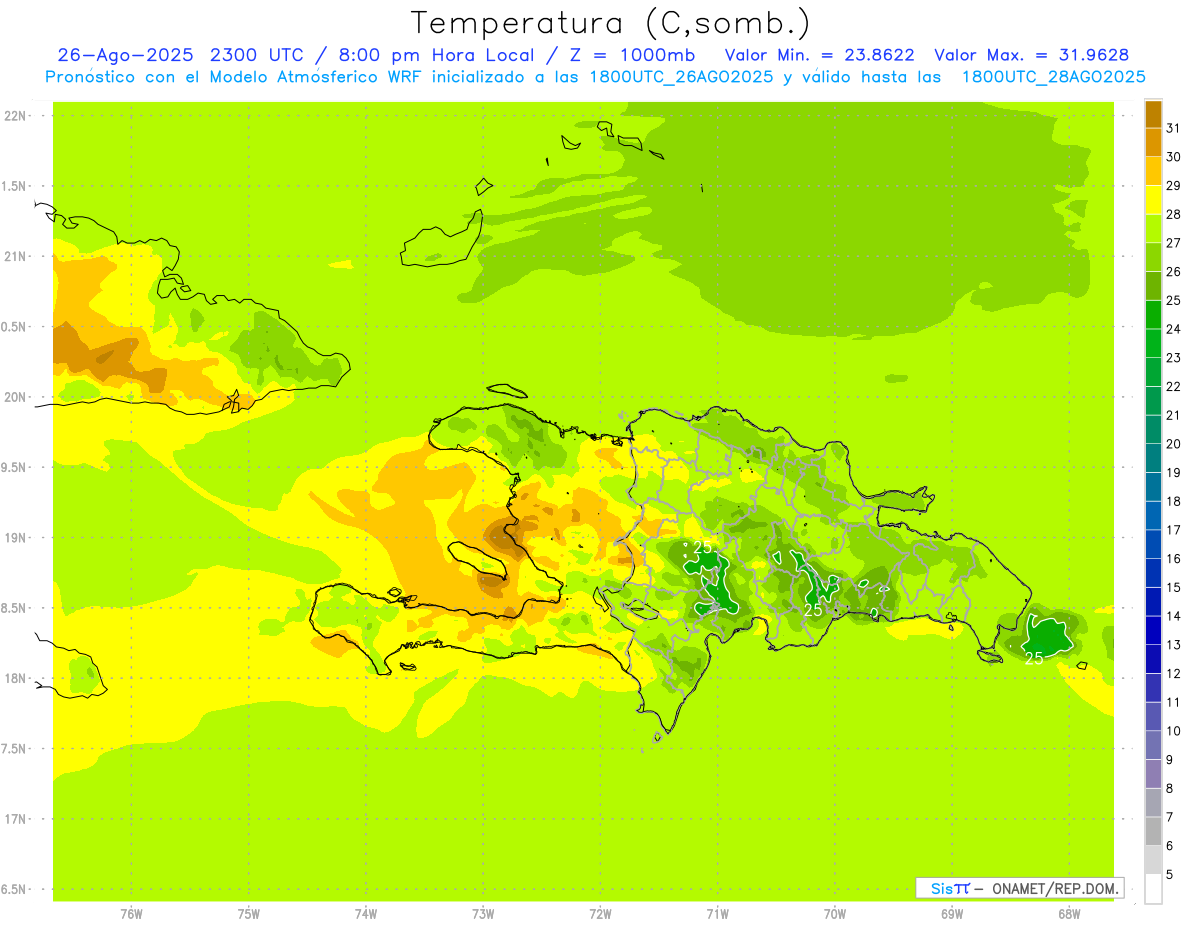Click the green legend swatch between 26 and 27
The width and height of the screenshot is (1200, 927).
pos(1153,257)
